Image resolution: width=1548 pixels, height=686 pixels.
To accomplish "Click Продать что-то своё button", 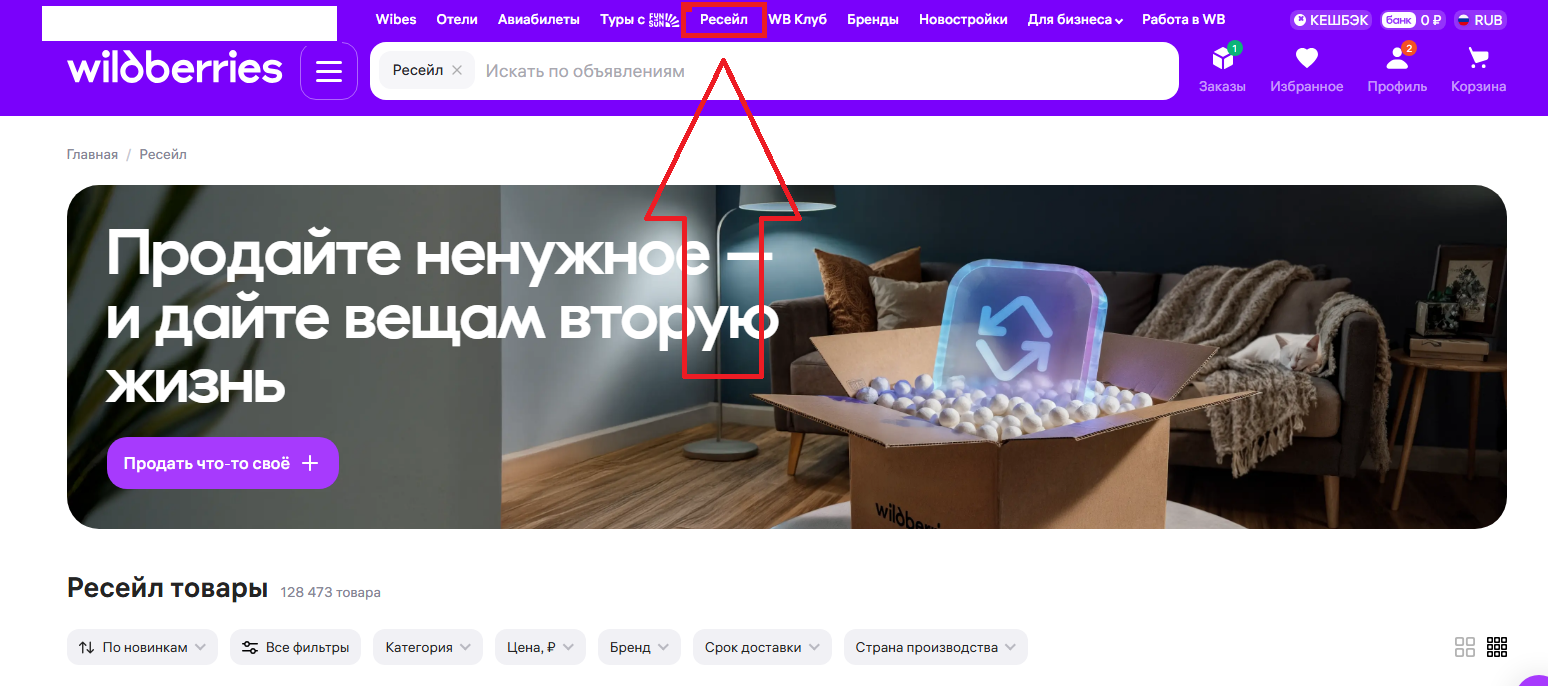I will [x=222, y=463].
